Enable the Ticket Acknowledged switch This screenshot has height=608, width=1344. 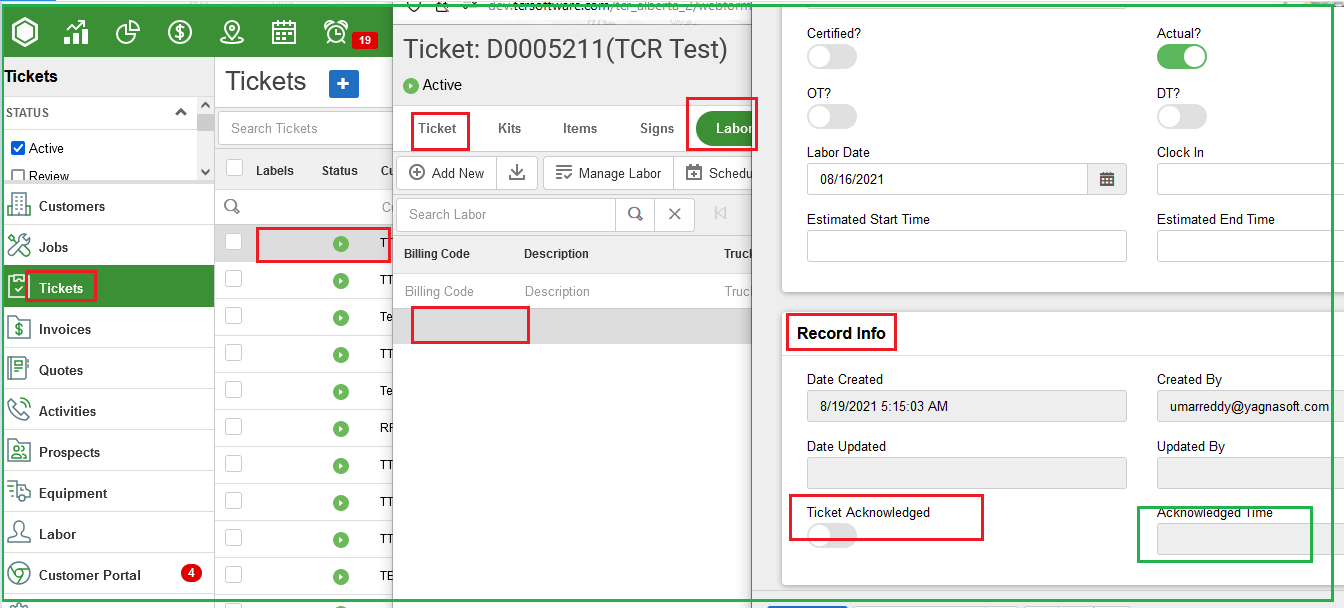[x=832, y=535]
